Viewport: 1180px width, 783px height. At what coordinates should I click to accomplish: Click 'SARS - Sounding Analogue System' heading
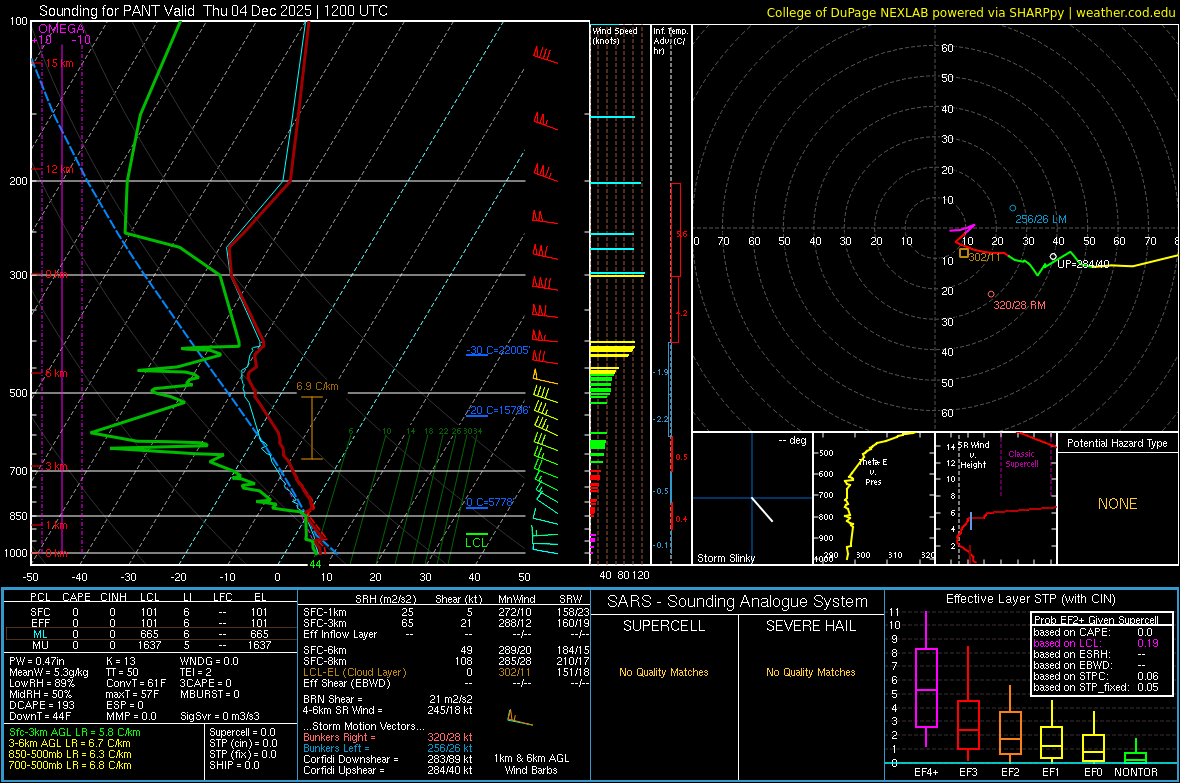pos(737,602)
